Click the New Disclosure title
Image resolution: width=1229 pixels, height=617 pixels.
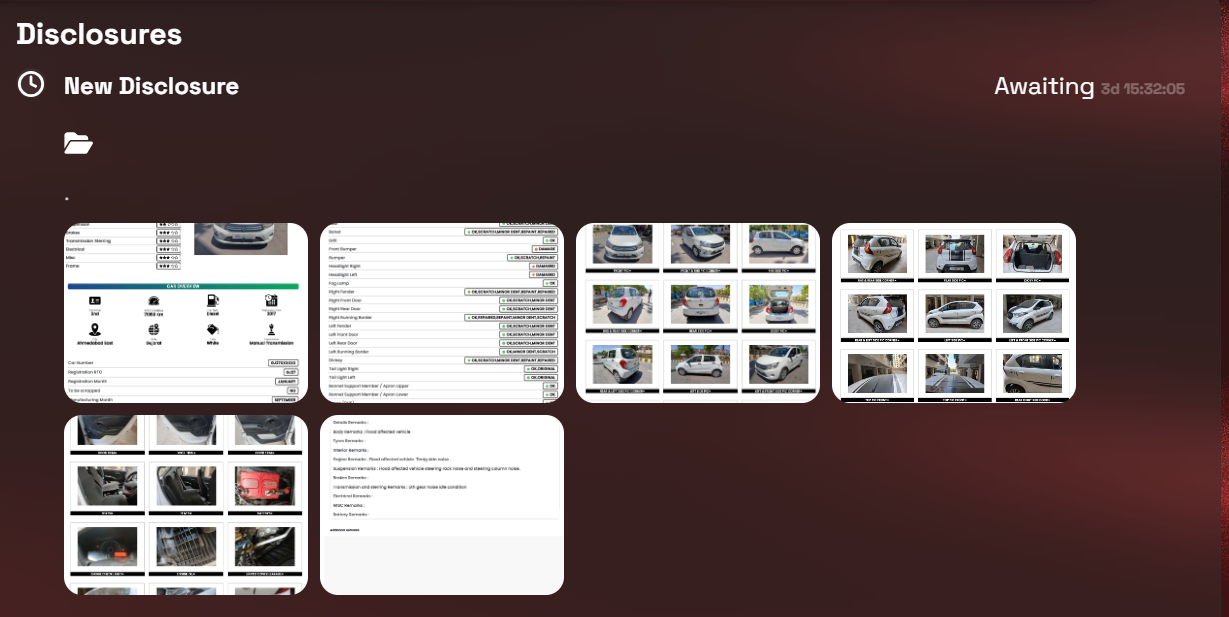coord(151,86)
